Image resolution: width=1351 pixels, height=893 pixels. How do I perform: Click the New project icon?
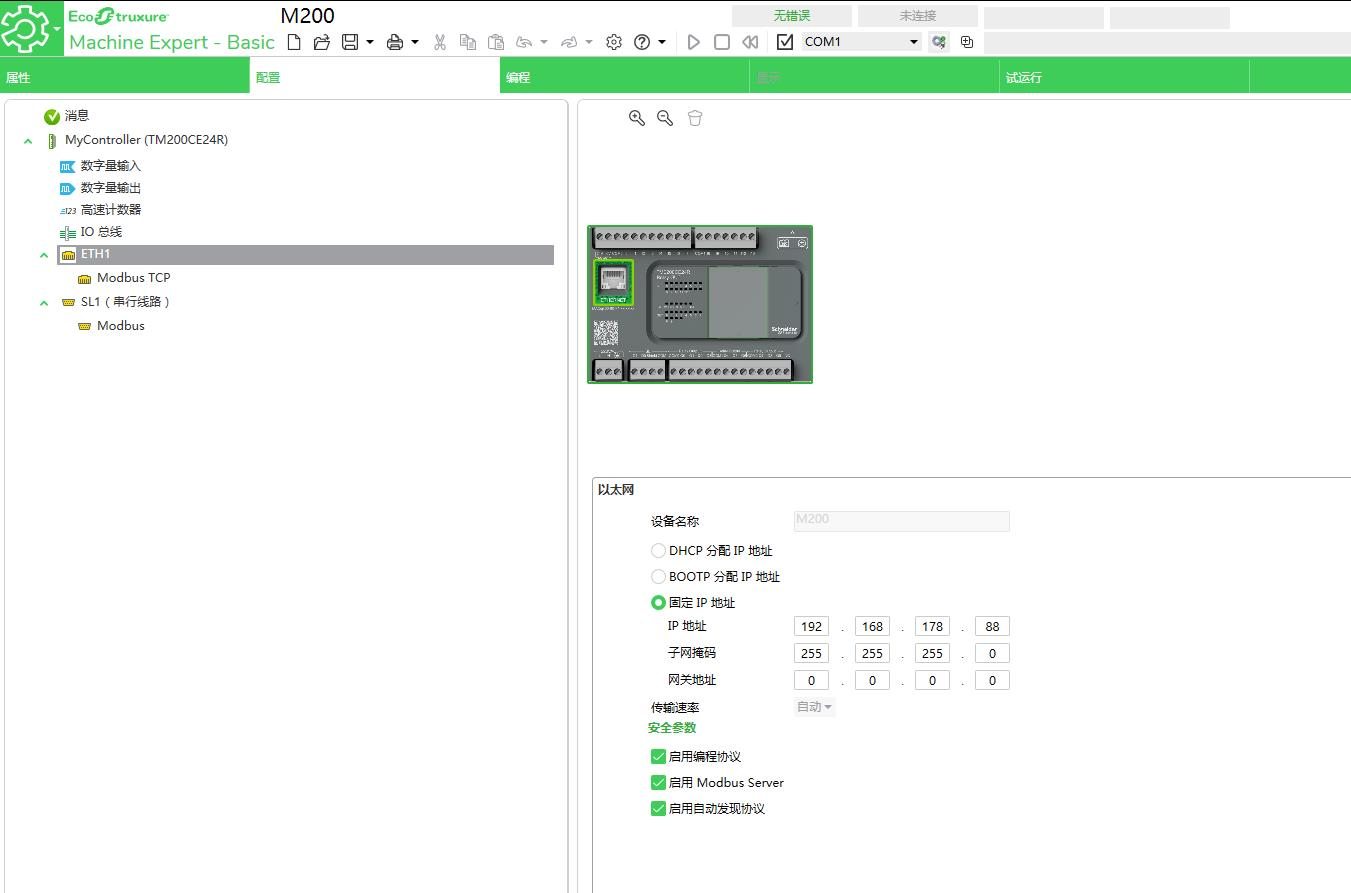click(294, 42)
